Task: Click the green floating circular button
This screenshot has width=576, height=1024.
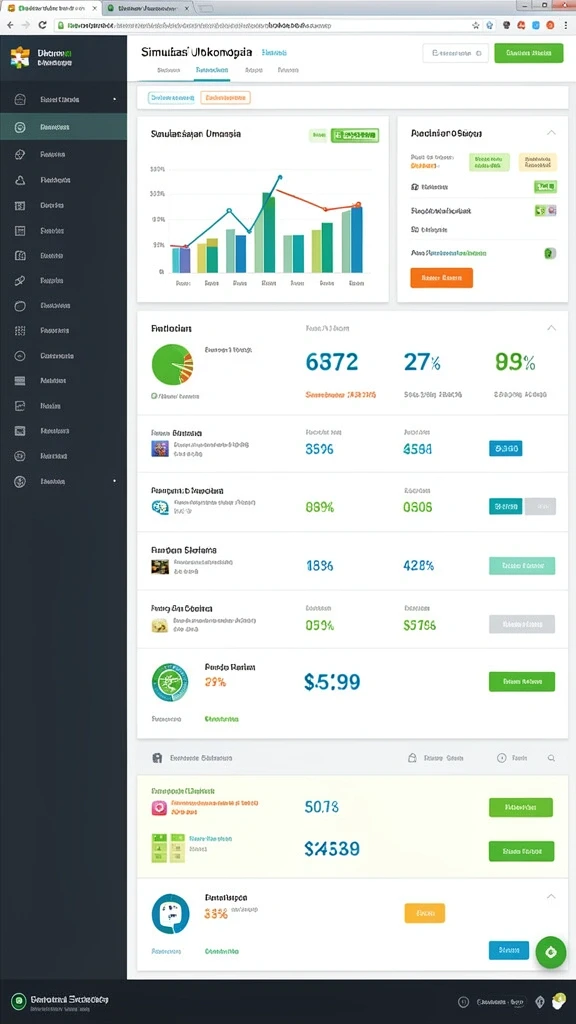Action: pyautogui.click(x=551, y=952)
